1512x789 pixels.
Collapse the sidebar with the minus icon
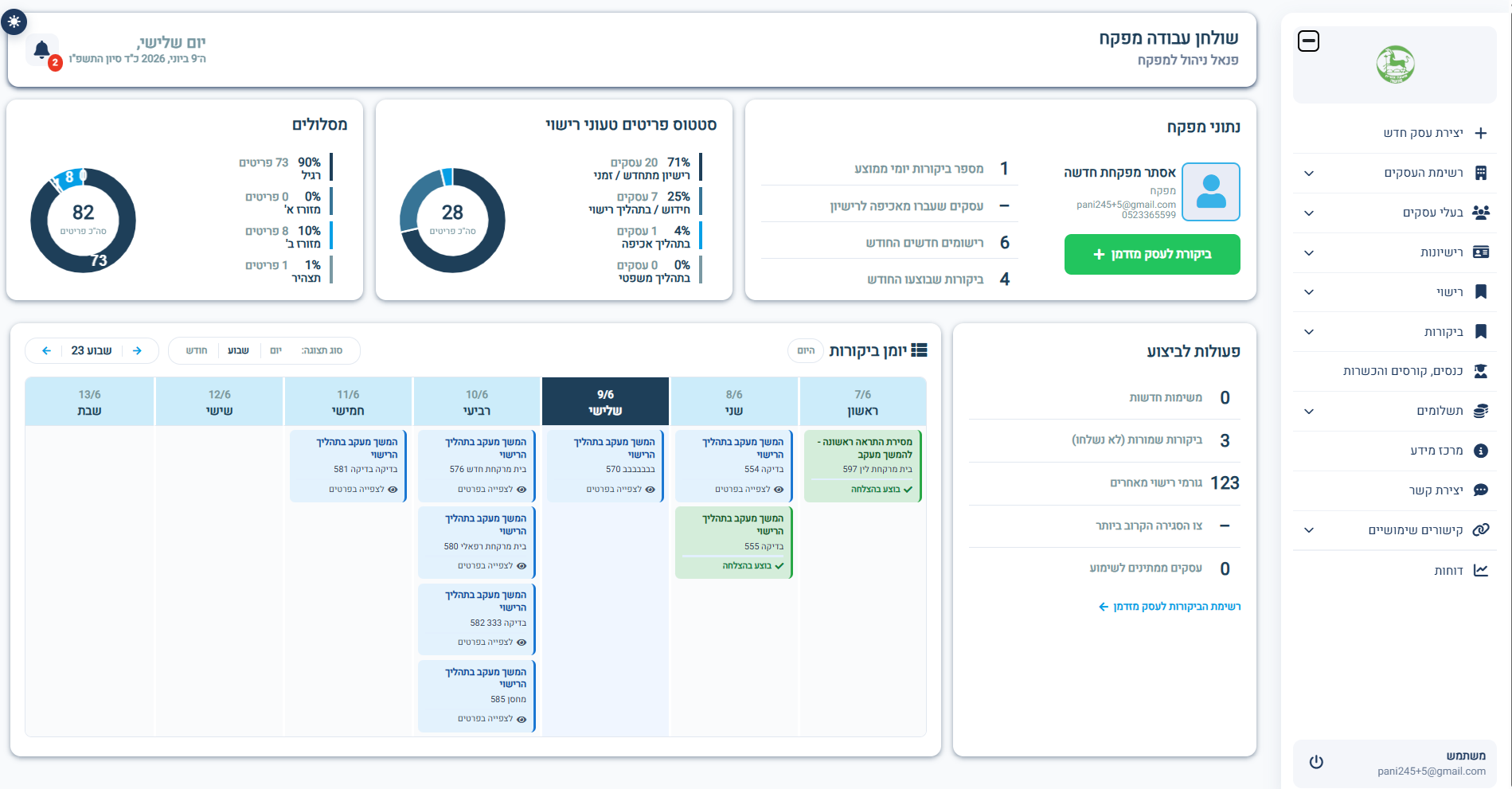pyautogui.click(x=1308, y=41)
